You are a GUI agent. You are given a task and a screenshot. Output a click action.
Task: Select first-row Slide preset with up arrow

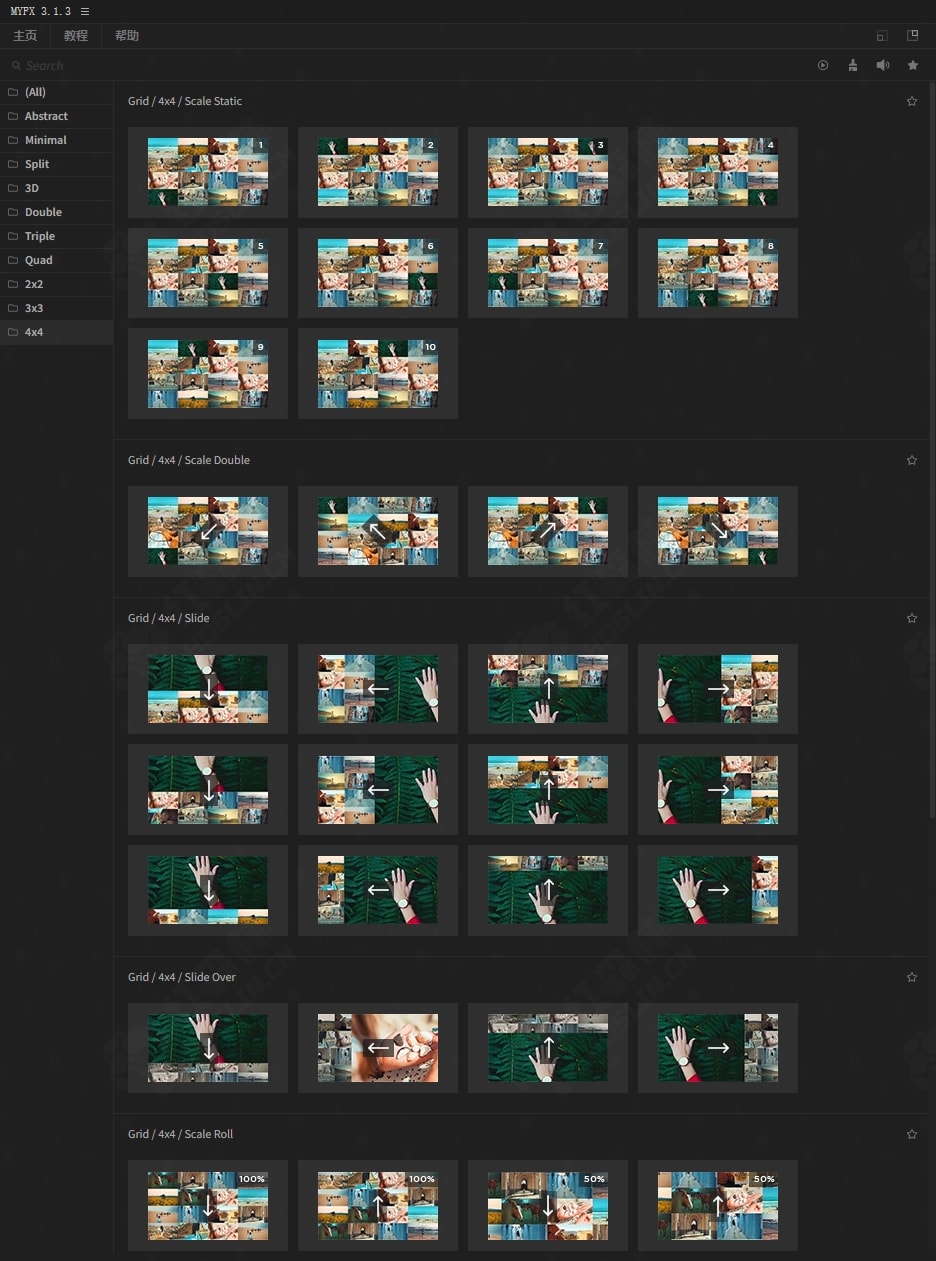pos(548,689)
